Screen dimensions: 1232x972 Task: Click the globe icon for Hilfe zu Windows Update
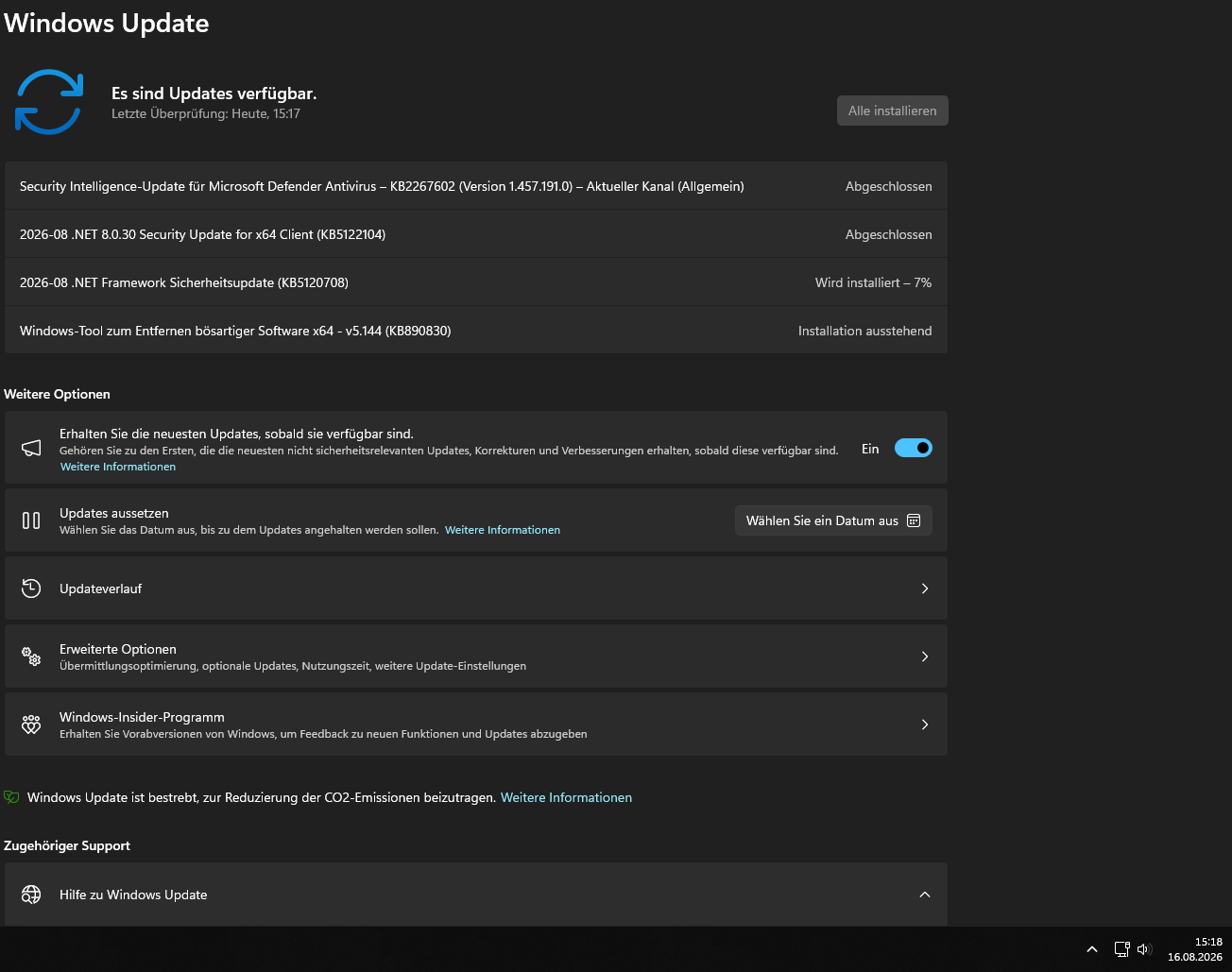[x=31, y=895]
